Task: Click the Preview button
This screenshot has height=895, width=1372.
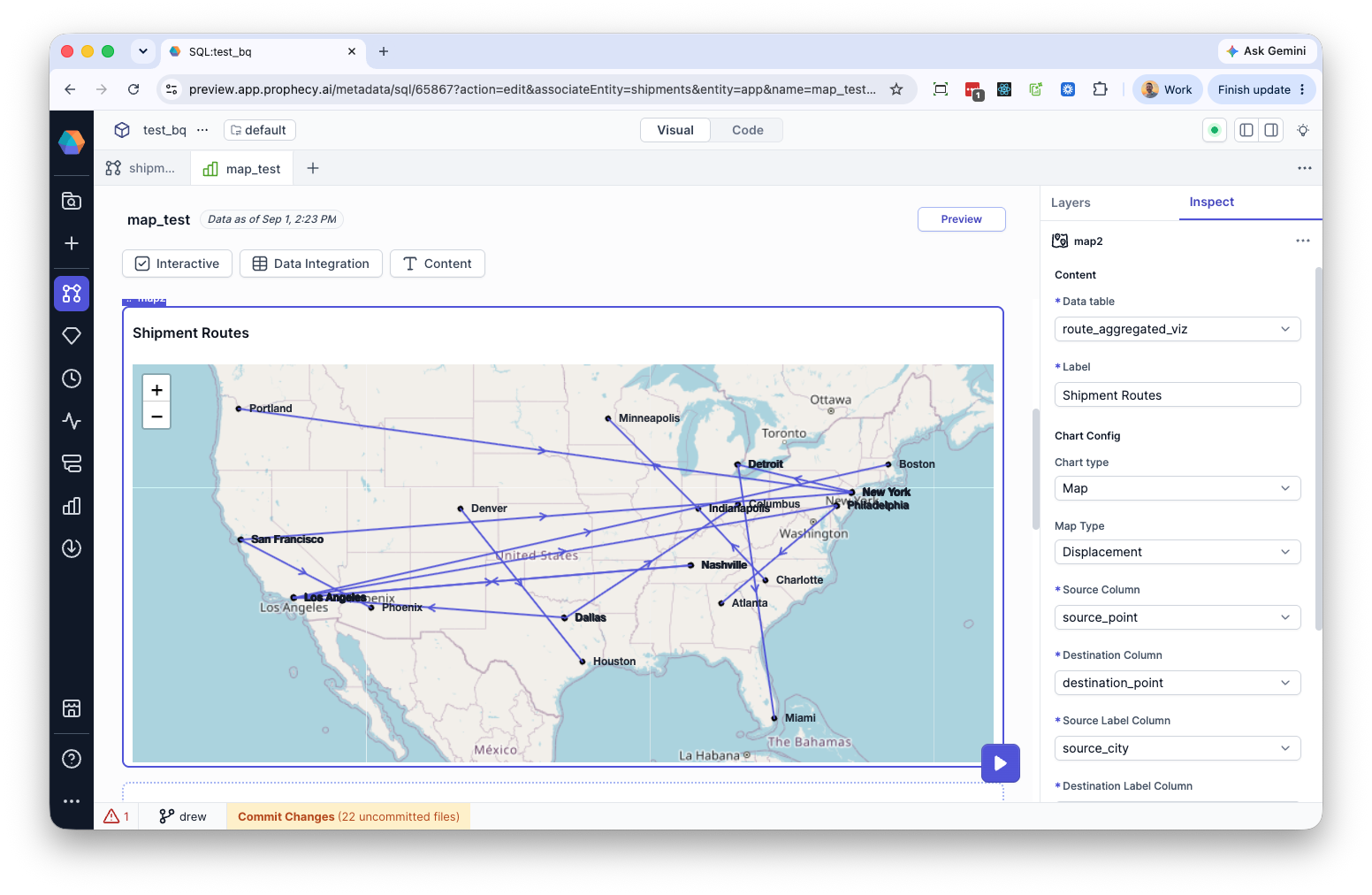Action: (961, 219)
